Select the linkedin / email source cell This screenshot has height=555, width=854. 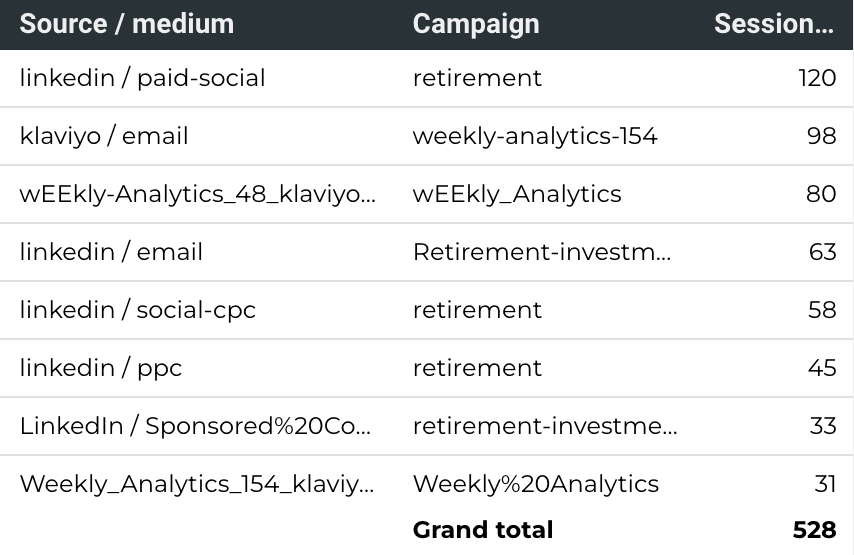pos(111,252)
